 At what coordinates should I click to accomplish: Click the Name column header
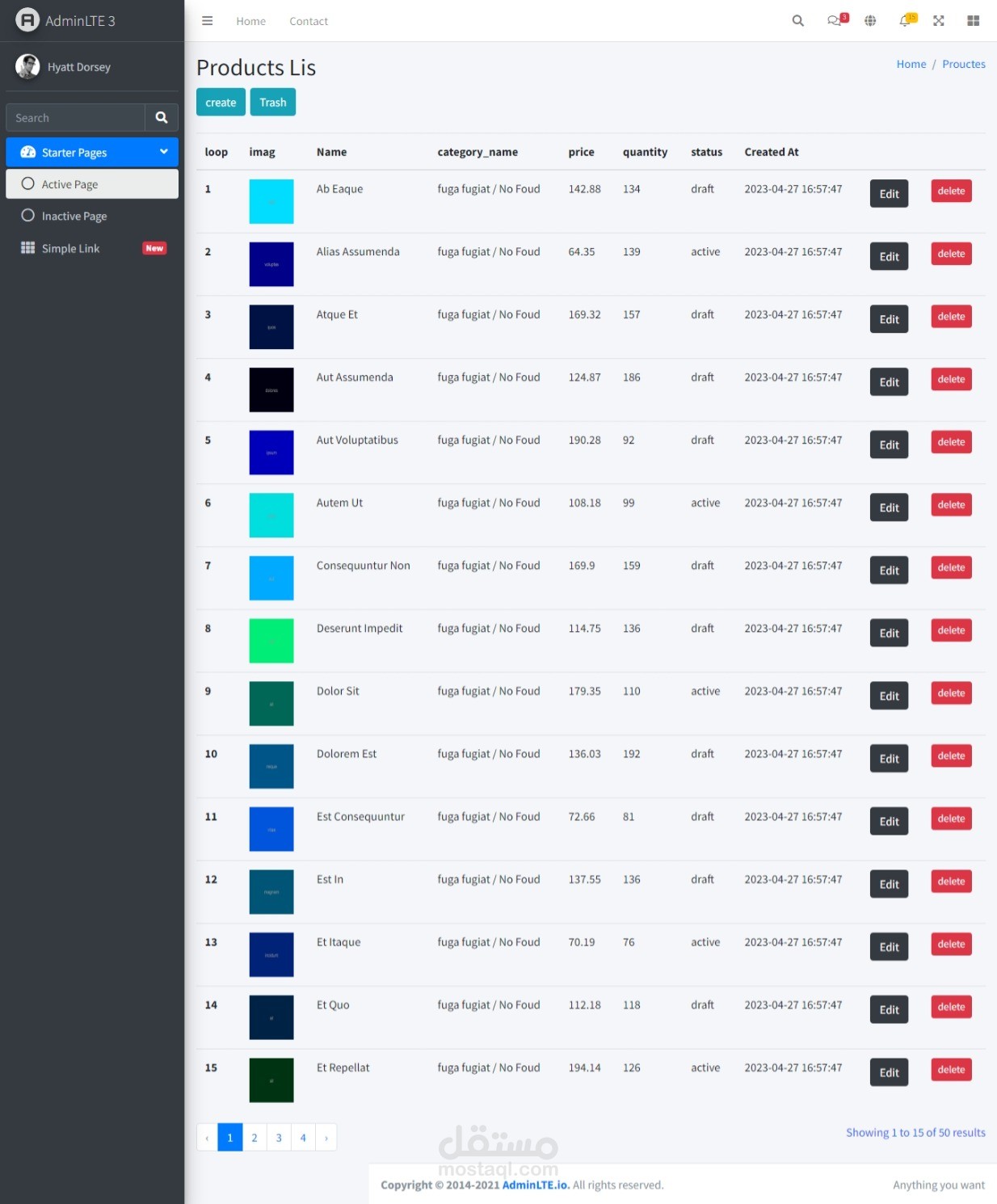click(x=331, y=152)
